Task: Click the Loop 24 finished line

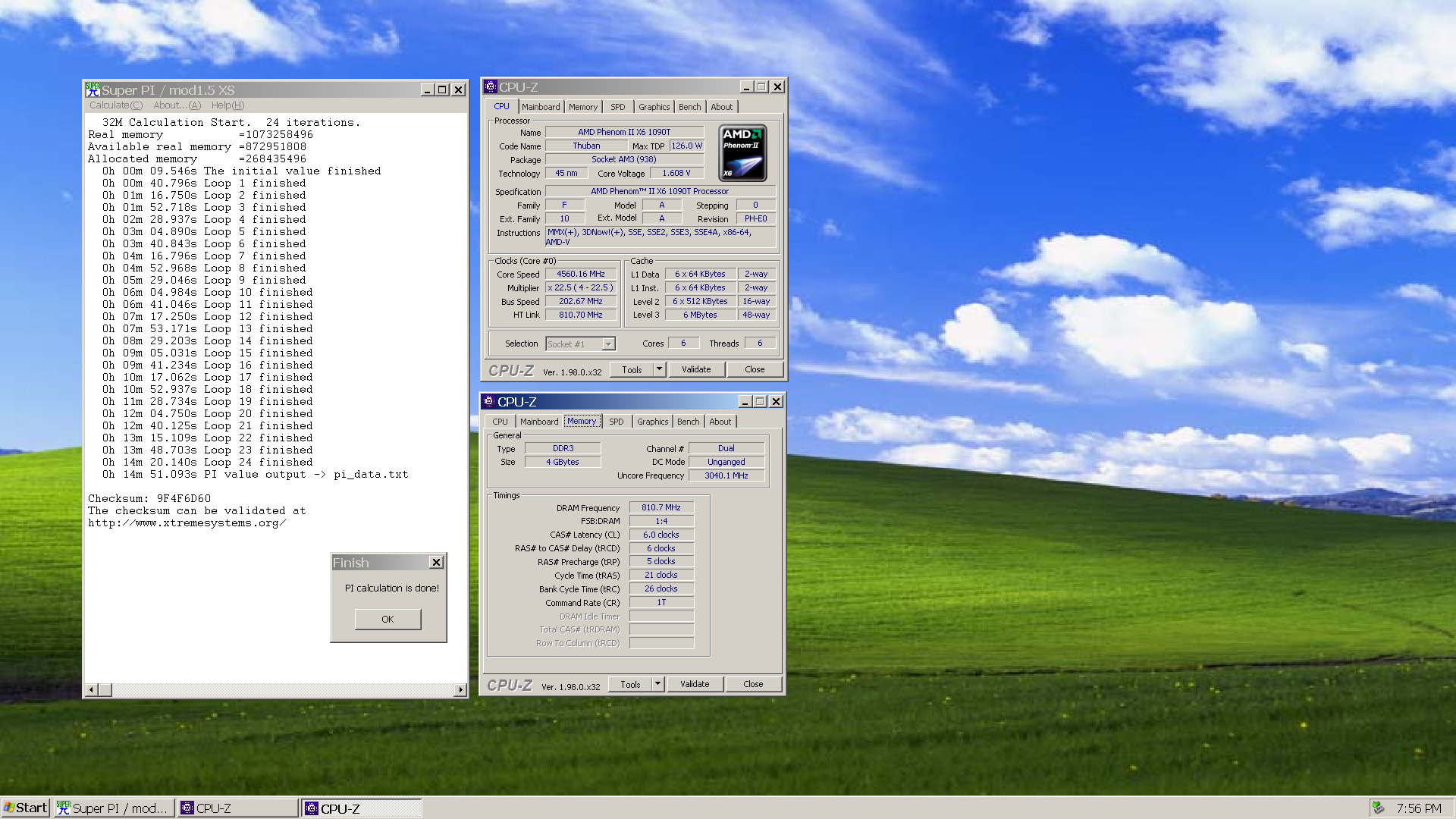Action: [x=208, y=463]
